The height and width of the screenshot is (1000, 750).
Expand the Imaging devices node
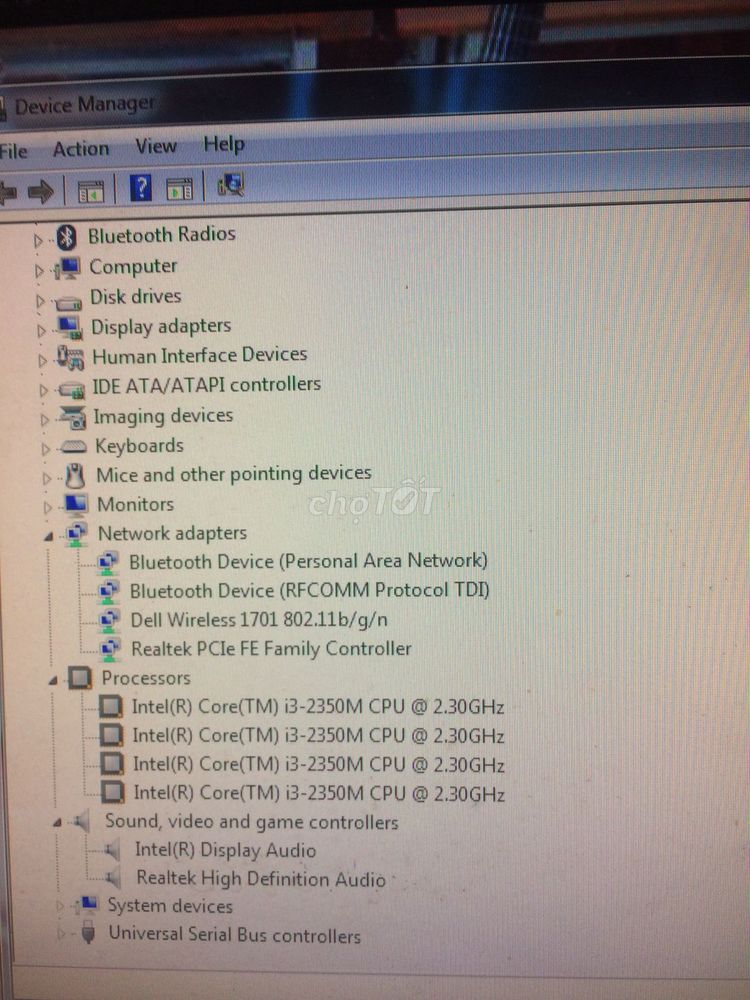pos(45,420)
